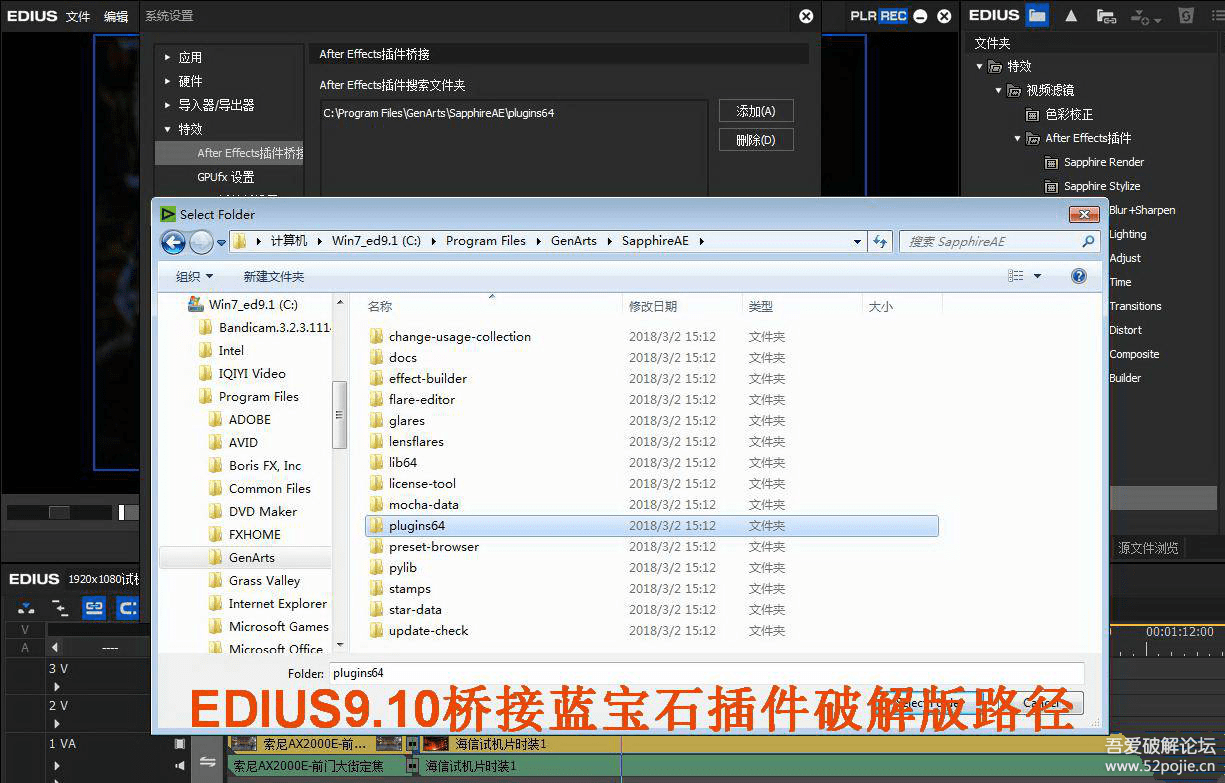Image resolution: width=1225 pixels, height=783 pixels.
Task: Click the folder view icon in effects panel
Action: click(1037, 16)
